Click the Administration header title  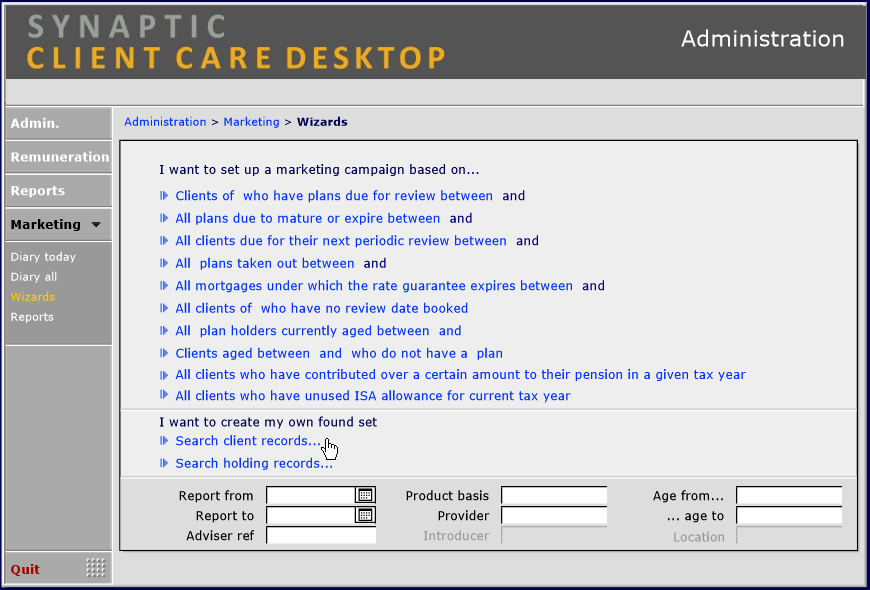point(762,39)
